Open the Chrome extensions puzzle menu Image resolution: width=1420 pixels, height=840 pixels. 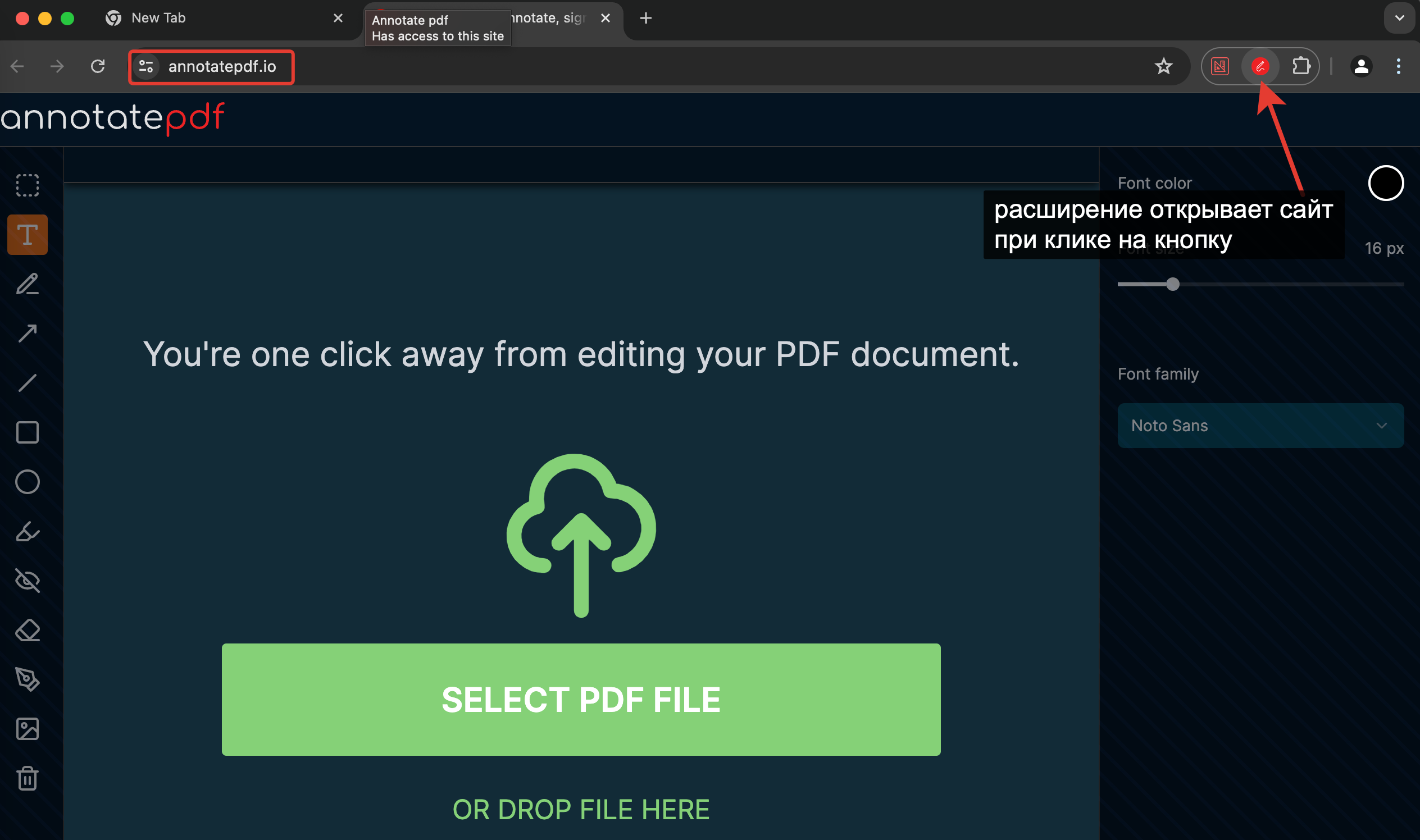tap(1301, 66)
